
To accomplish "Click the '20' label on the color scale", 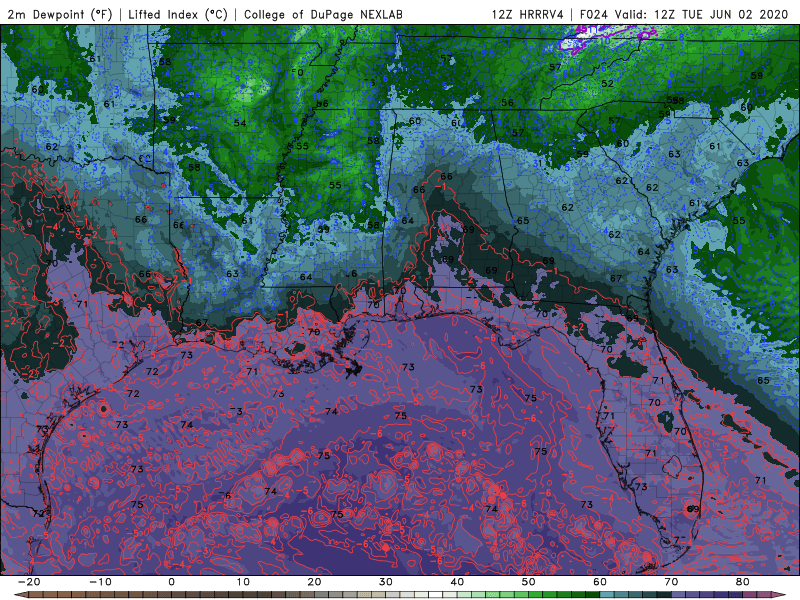I will (314, 582).
